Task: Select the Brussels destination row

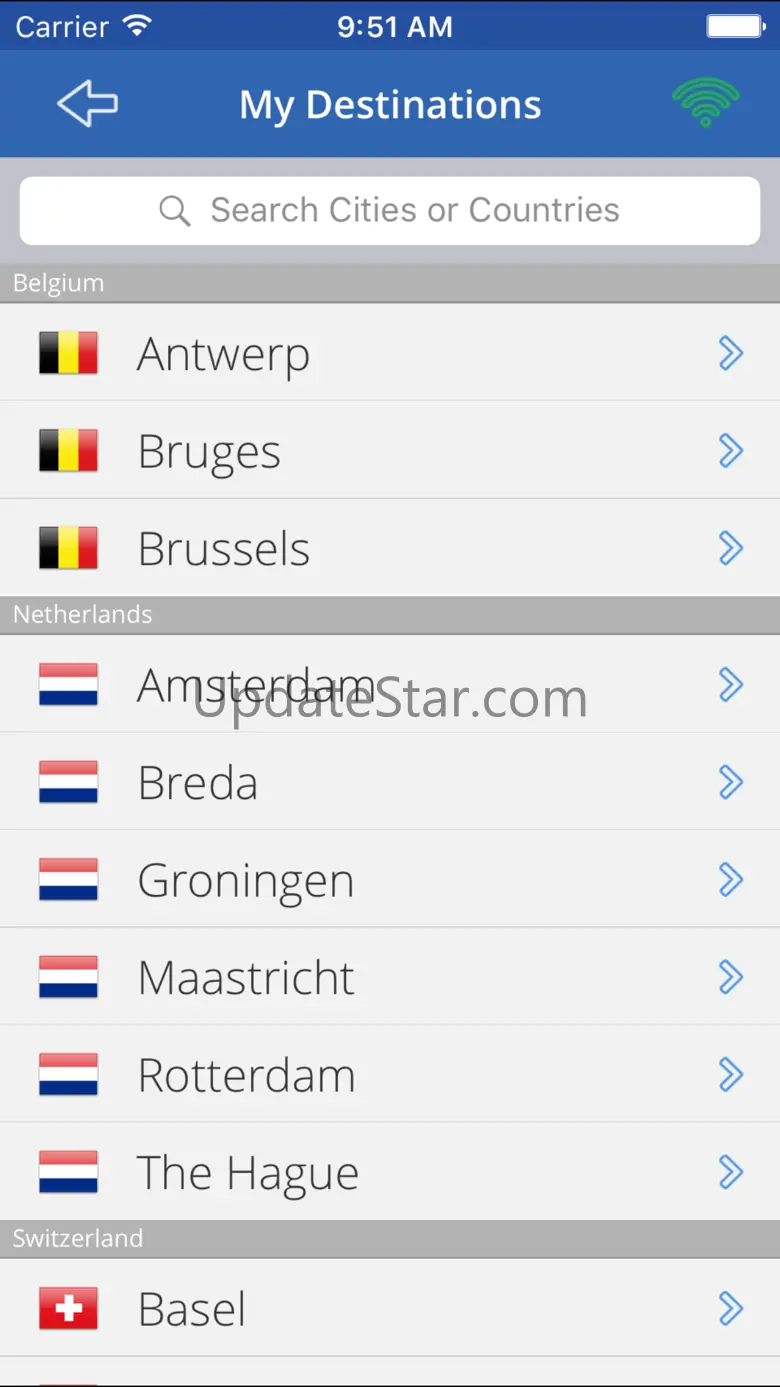Action: pyautogui.click(x=390, y=548)
